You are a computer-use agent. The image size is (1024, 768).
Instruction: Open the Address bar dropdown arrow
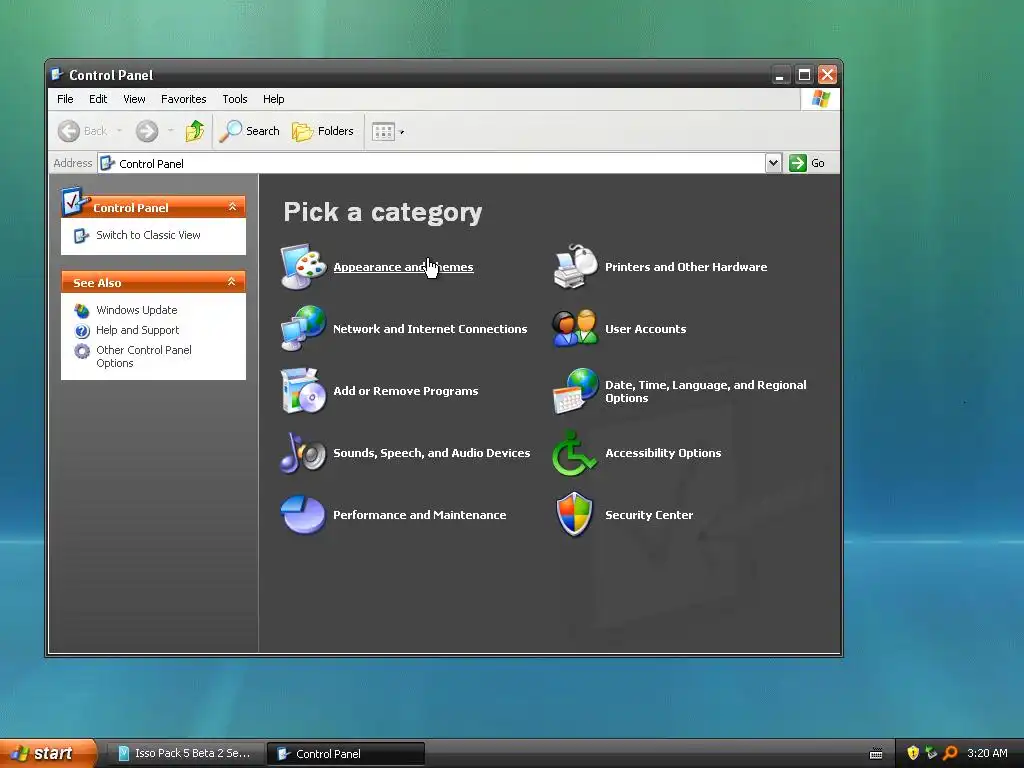point(773,163)
